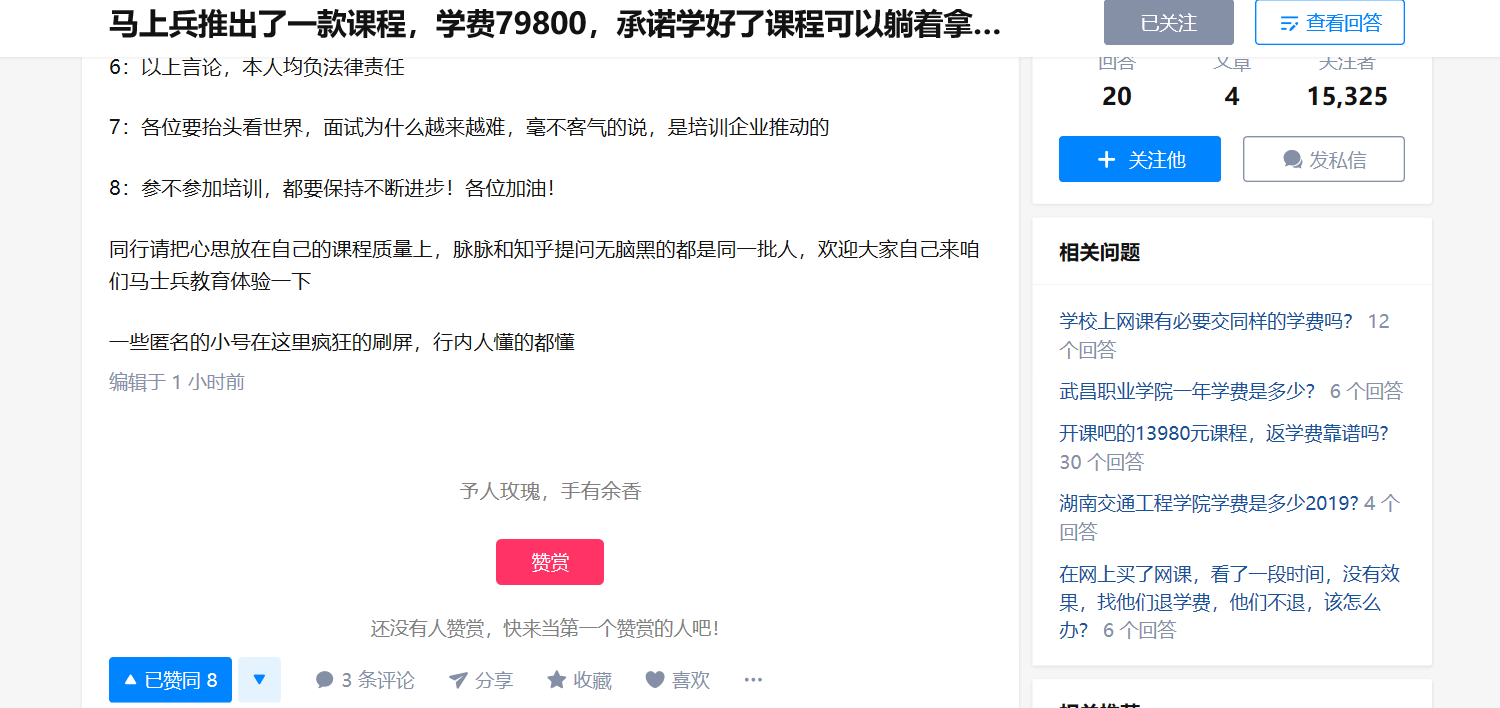Screen dimensions: 1500x708
Task: Click the list icon on 查看回答
Action: [x=1290, y=23]
